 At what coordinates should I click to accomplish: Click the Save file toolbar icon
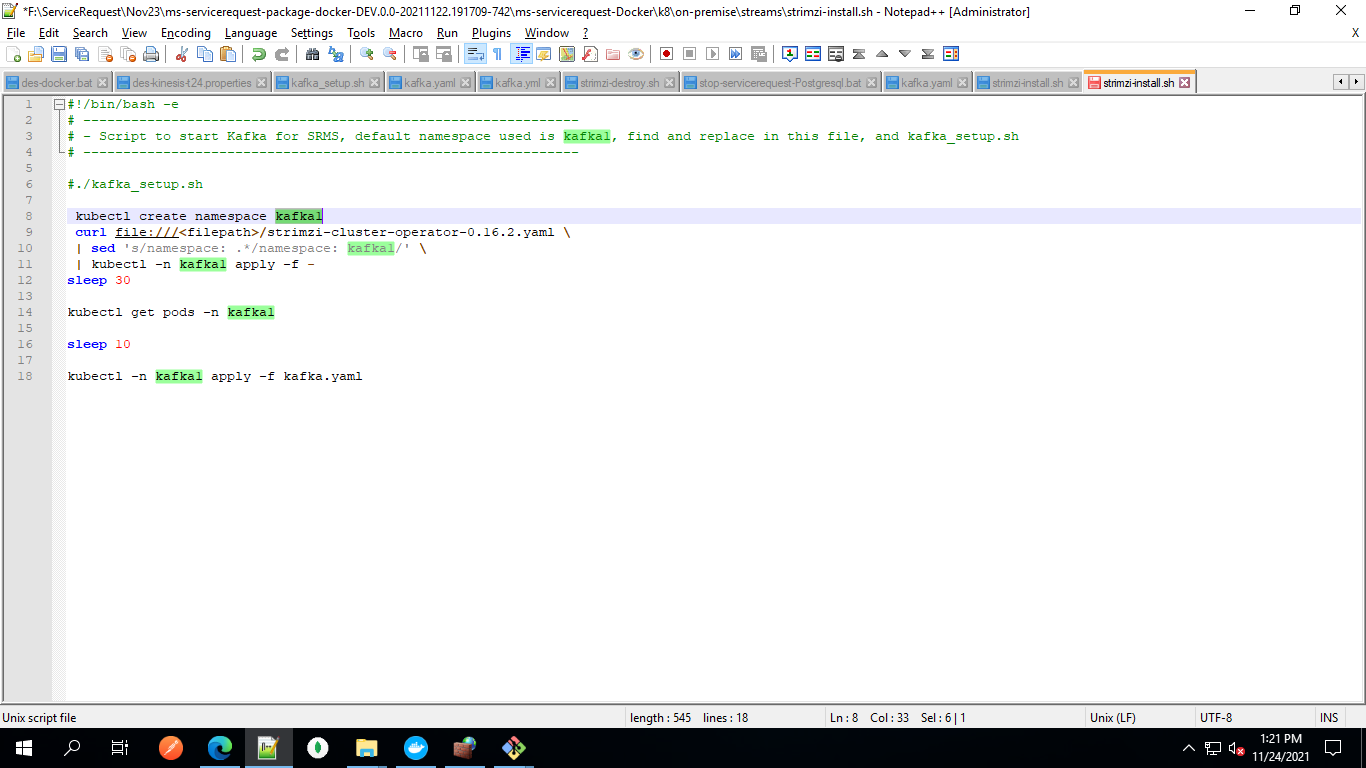[58, 54]
